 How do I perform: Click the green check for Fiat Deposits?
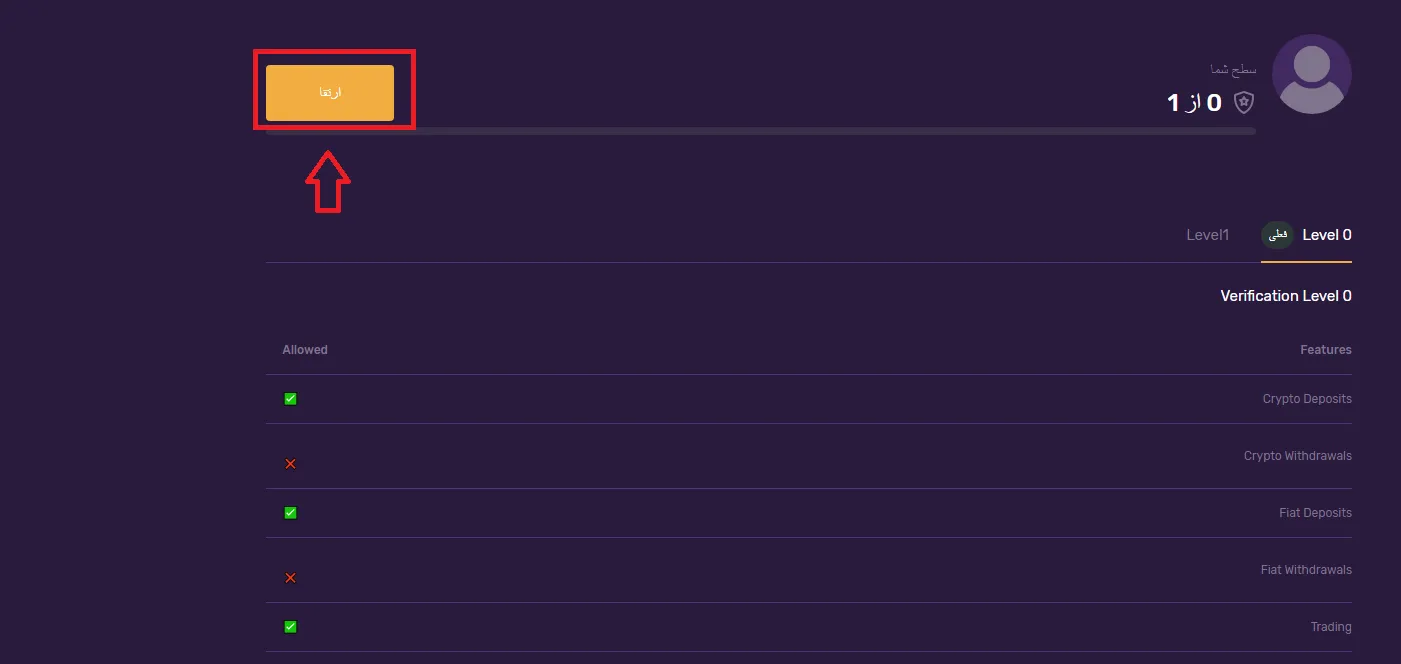coord(290,513)
